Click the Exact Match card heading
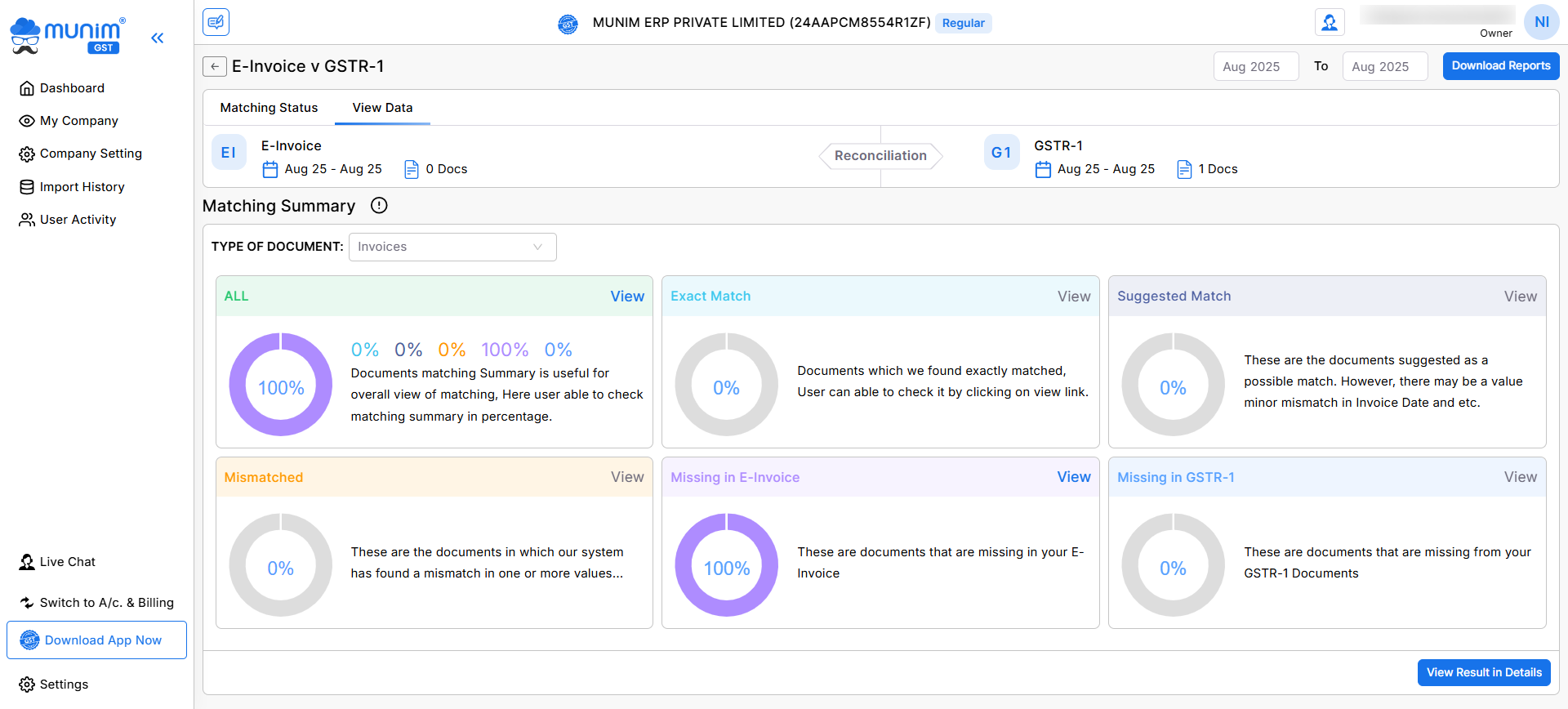The height and width of the screenshot is (709, 1568). (710, 297)
